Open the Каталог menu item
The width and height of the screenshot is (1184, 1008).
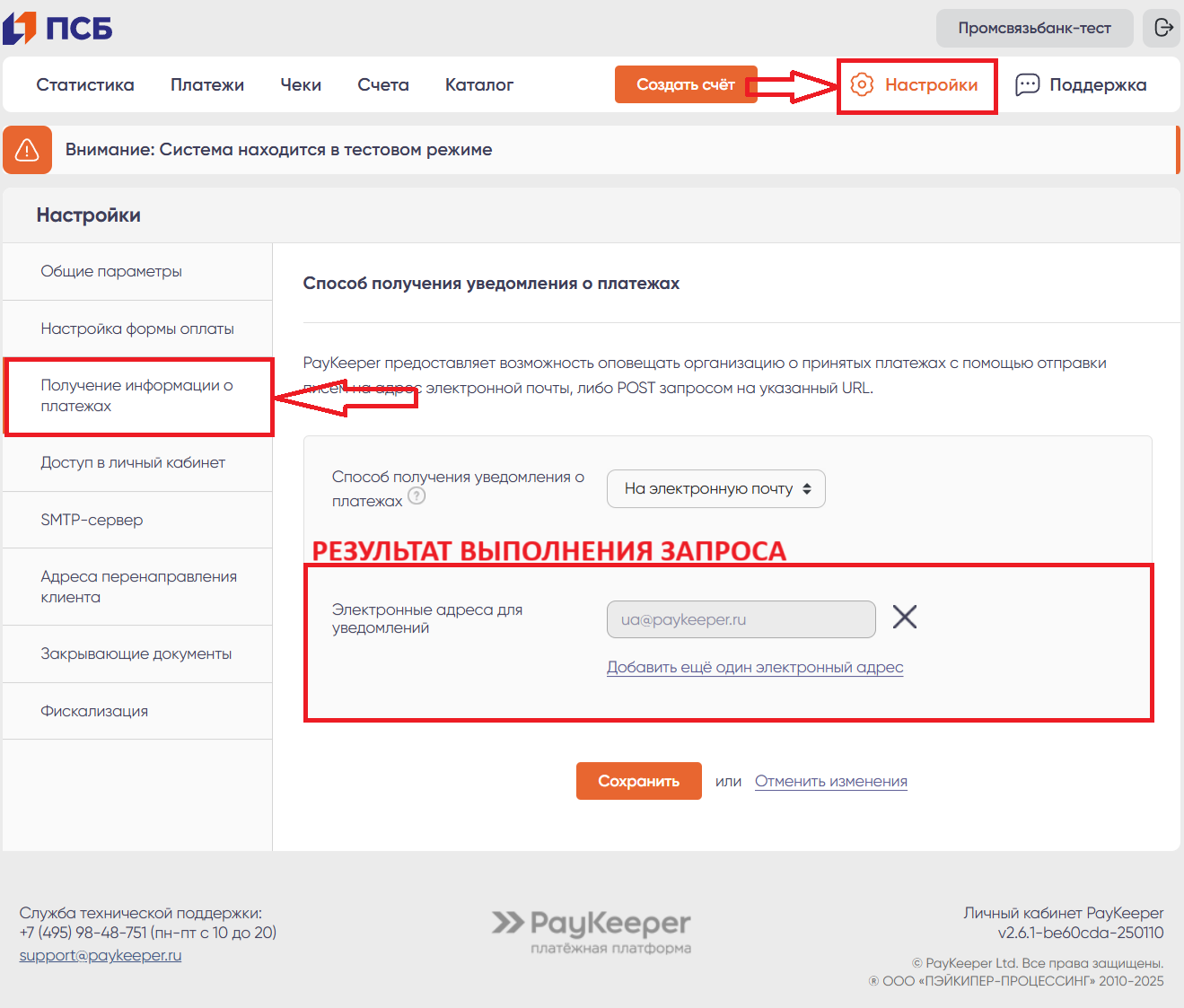pyautogui.click(x=479, y=84)
